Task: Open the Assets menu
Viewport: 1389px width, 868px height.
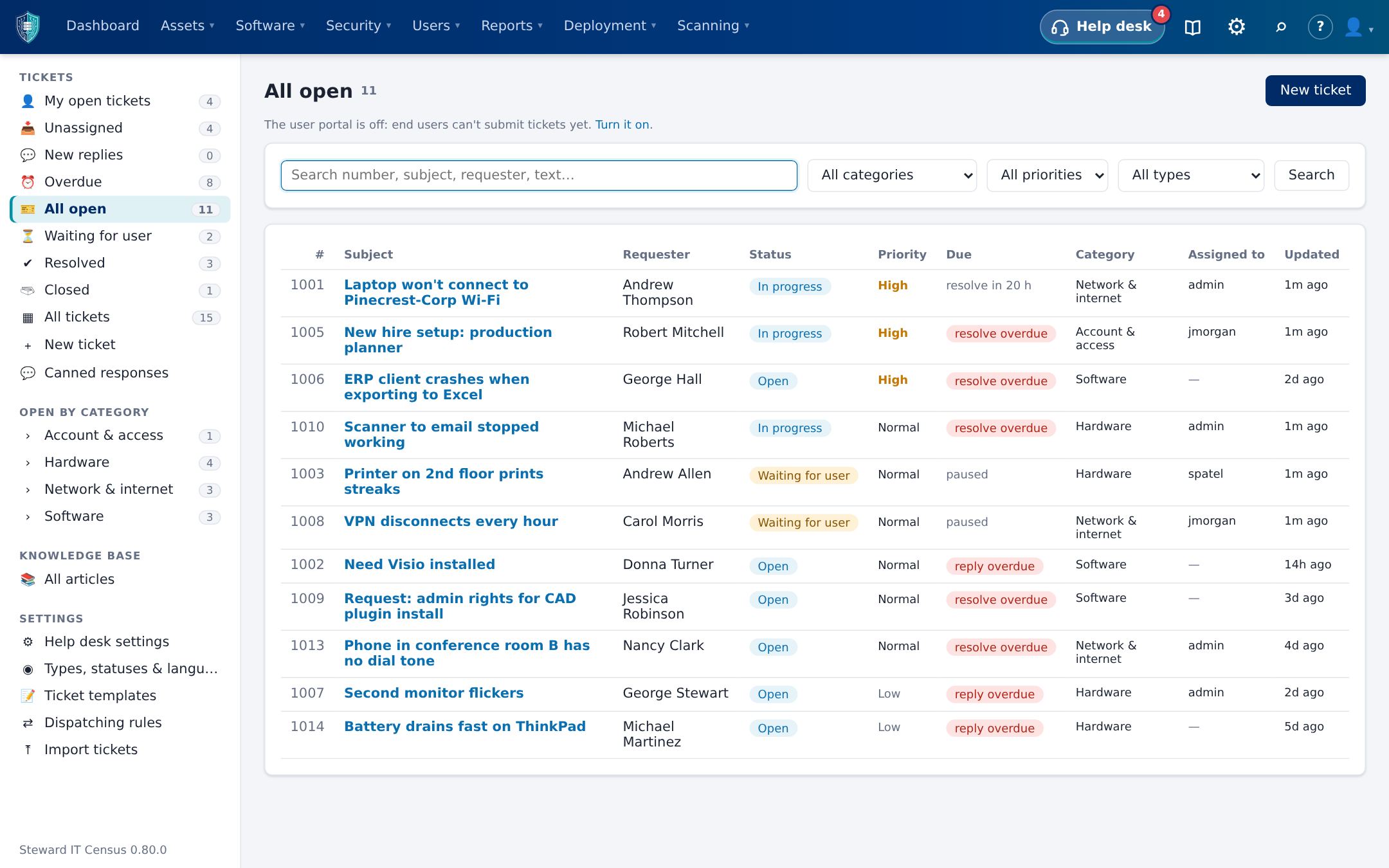Action: [x=187, y=26]
